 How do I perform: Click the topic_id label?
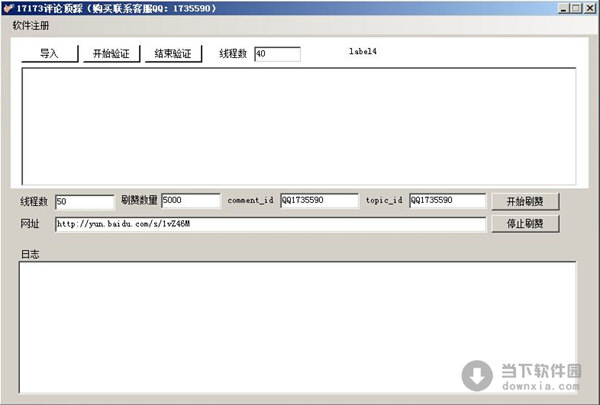[x=384, y=200]
